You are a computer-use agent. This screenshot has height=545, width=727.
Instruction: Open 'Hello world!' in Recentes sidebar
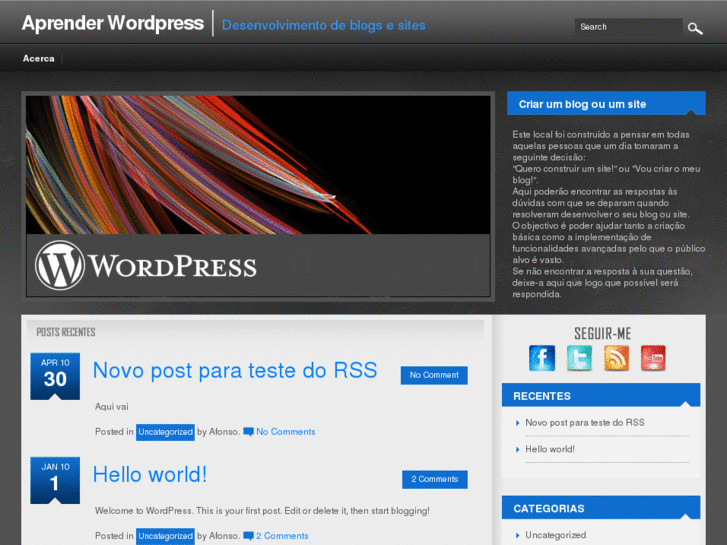[x=550, y=449]
